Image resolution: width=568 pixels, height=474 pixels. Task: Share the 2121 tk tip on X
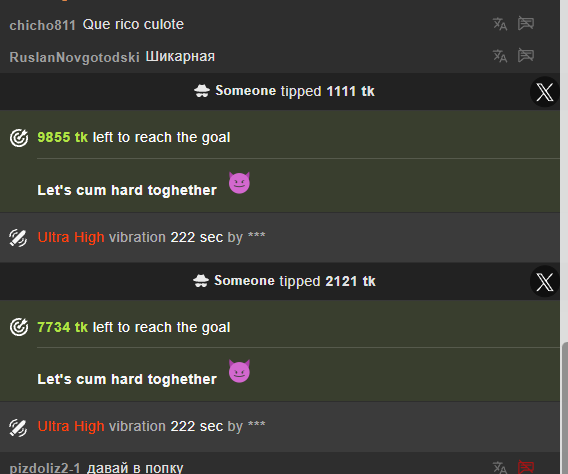(x=544, y=282)
